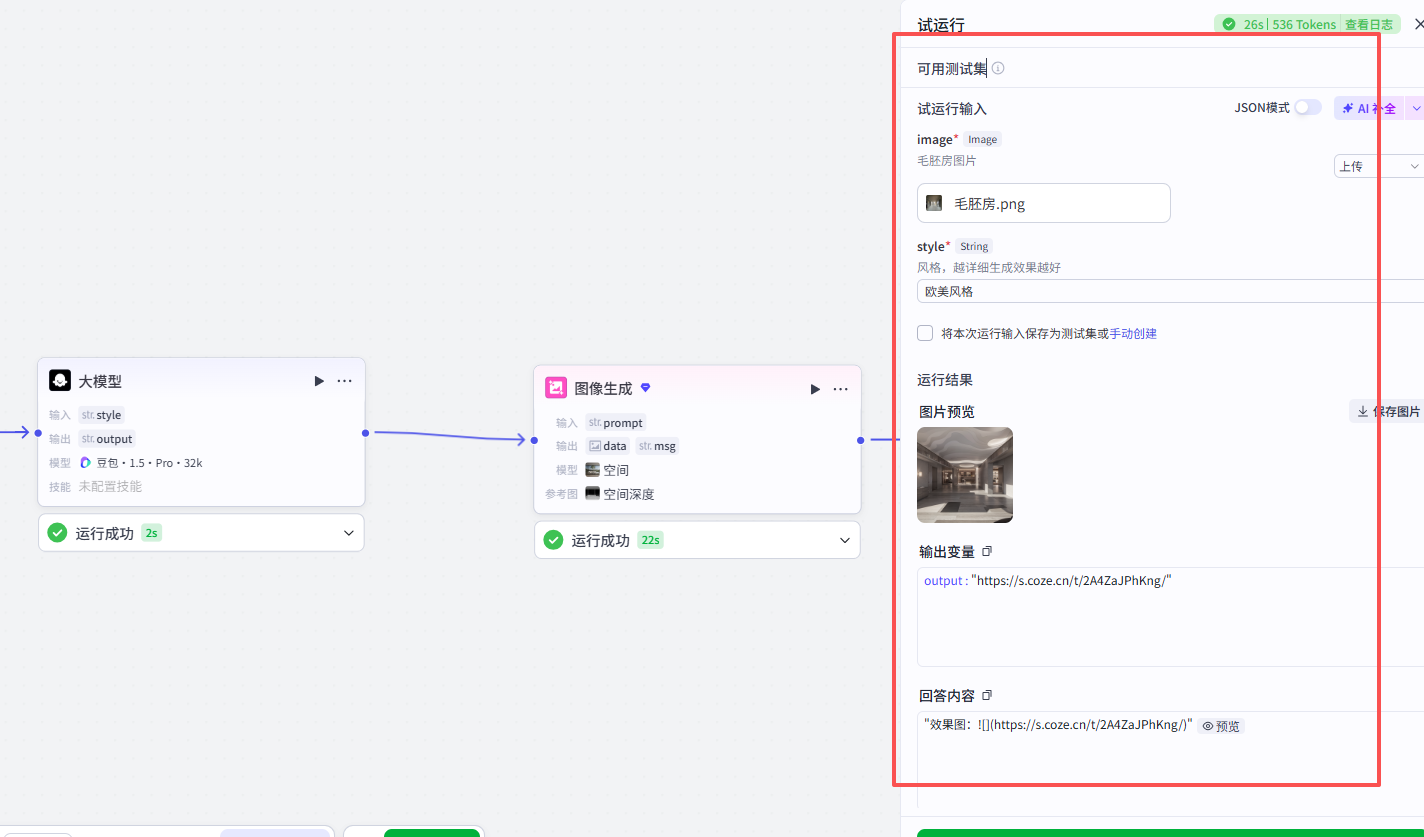Run the 图像生成 node with its play icon
The height and width of the screenshot is (837, 1424).
click(815, 388)
